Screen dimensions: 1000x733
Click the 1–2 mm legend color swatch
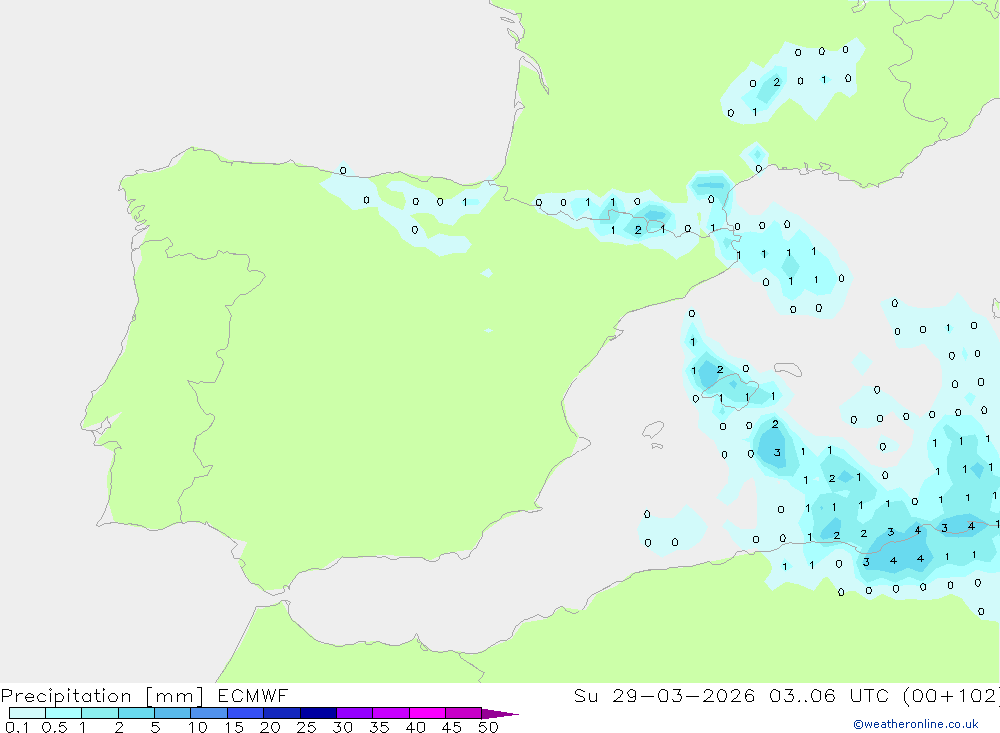pyautogui.click(x=100, y=713)
